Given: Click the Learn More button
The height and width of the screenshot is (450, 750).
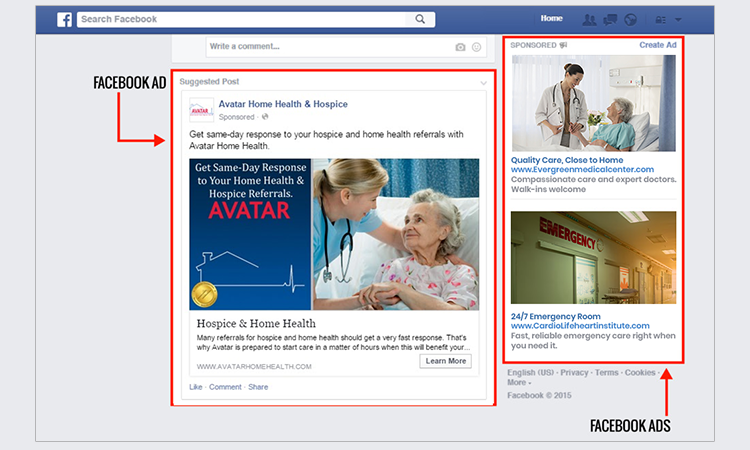Looking at the screenshot, I should coord(446,361).
